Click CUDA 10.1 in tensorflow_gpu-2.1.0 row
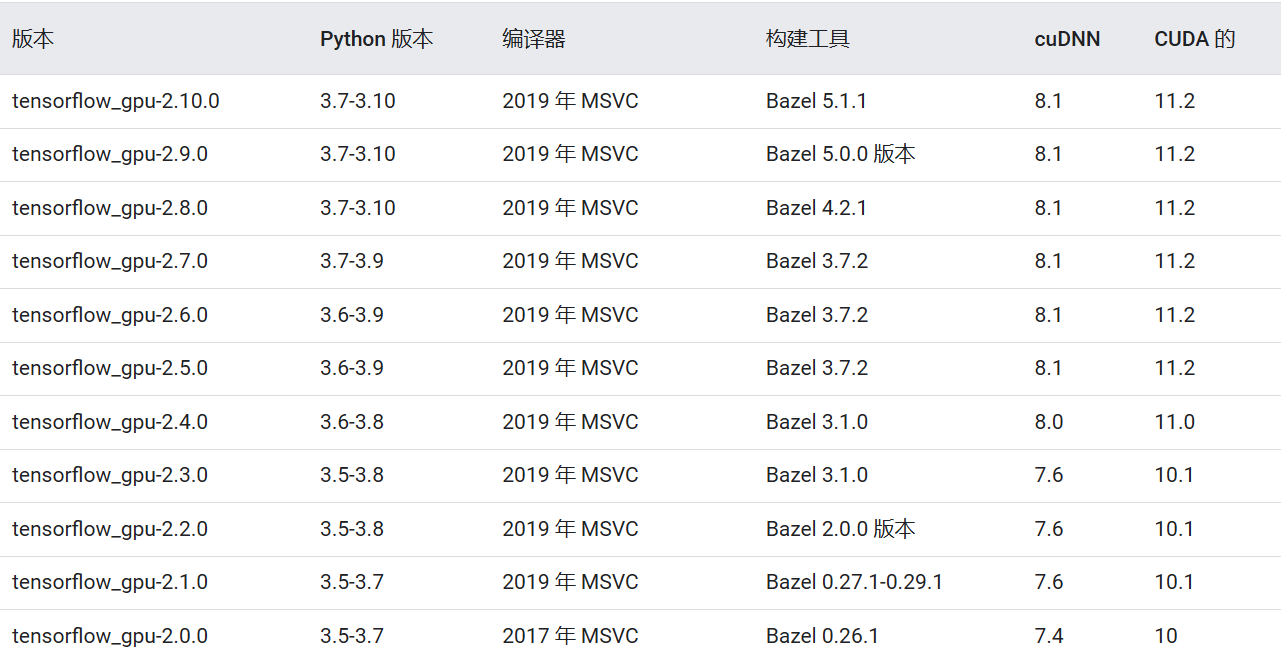The image size is (1281, 653). [x=1175, y=582]
